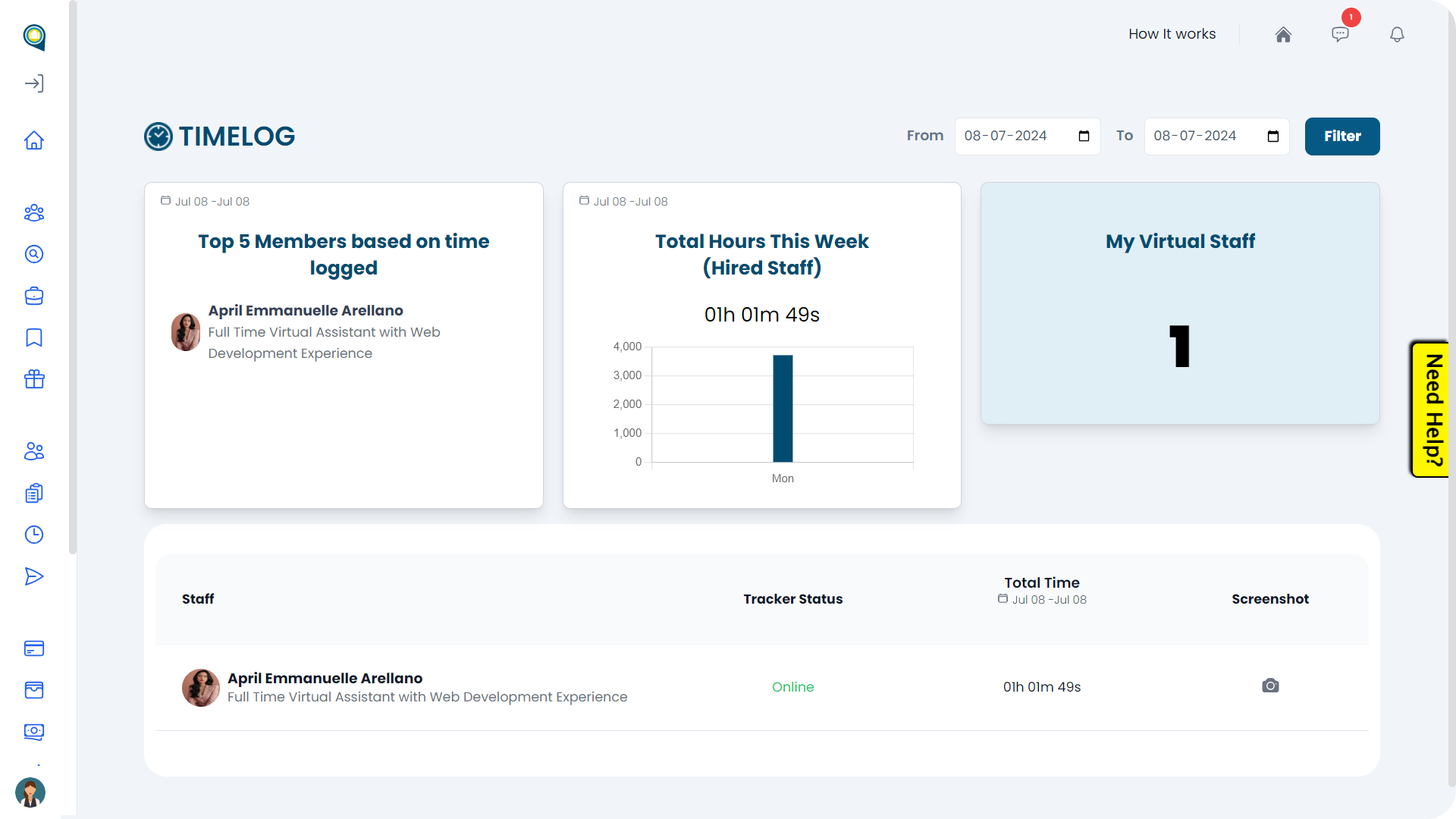Click the screenshot camera icon for April

(1270, 685)
